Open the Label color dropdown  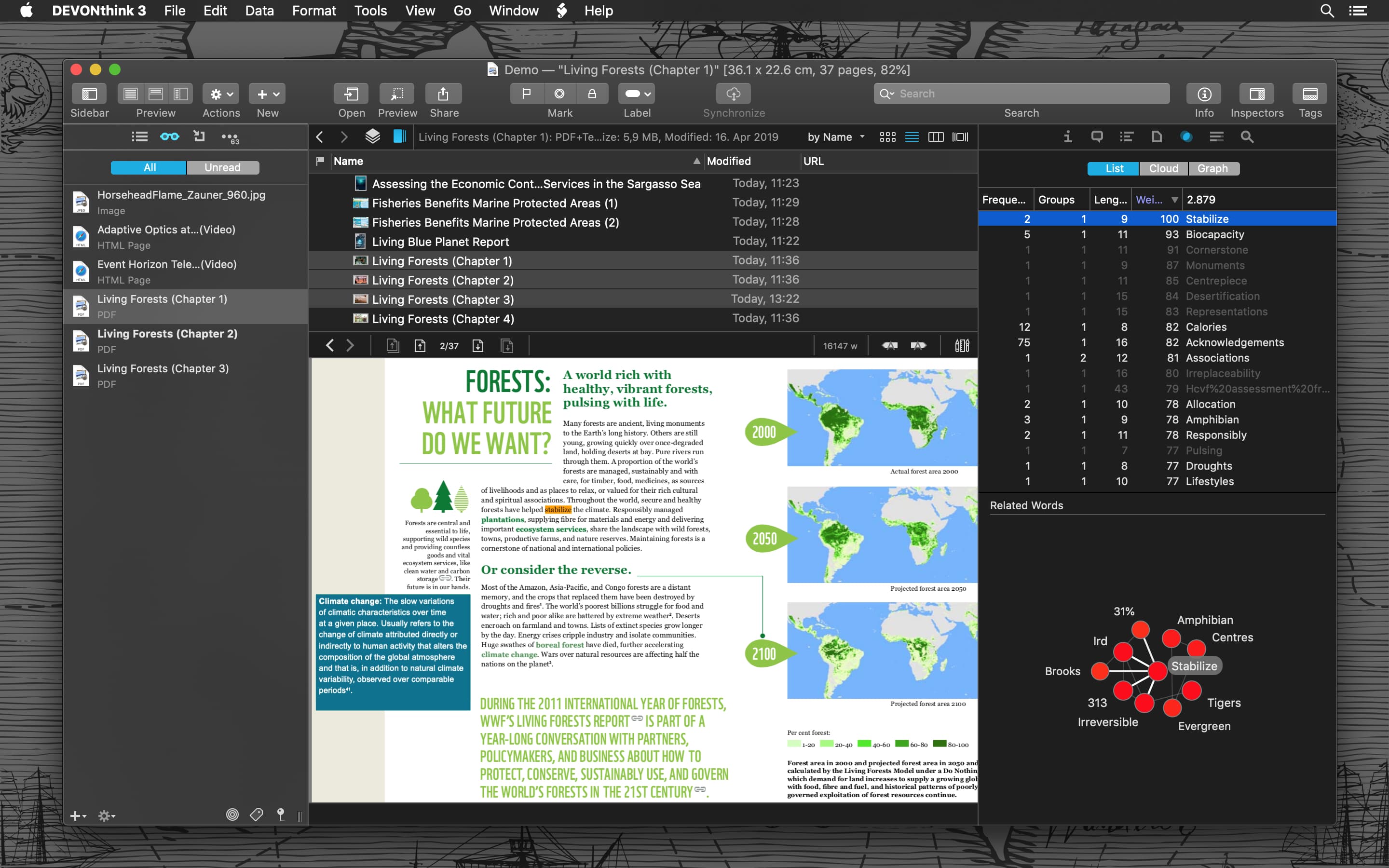637,94
